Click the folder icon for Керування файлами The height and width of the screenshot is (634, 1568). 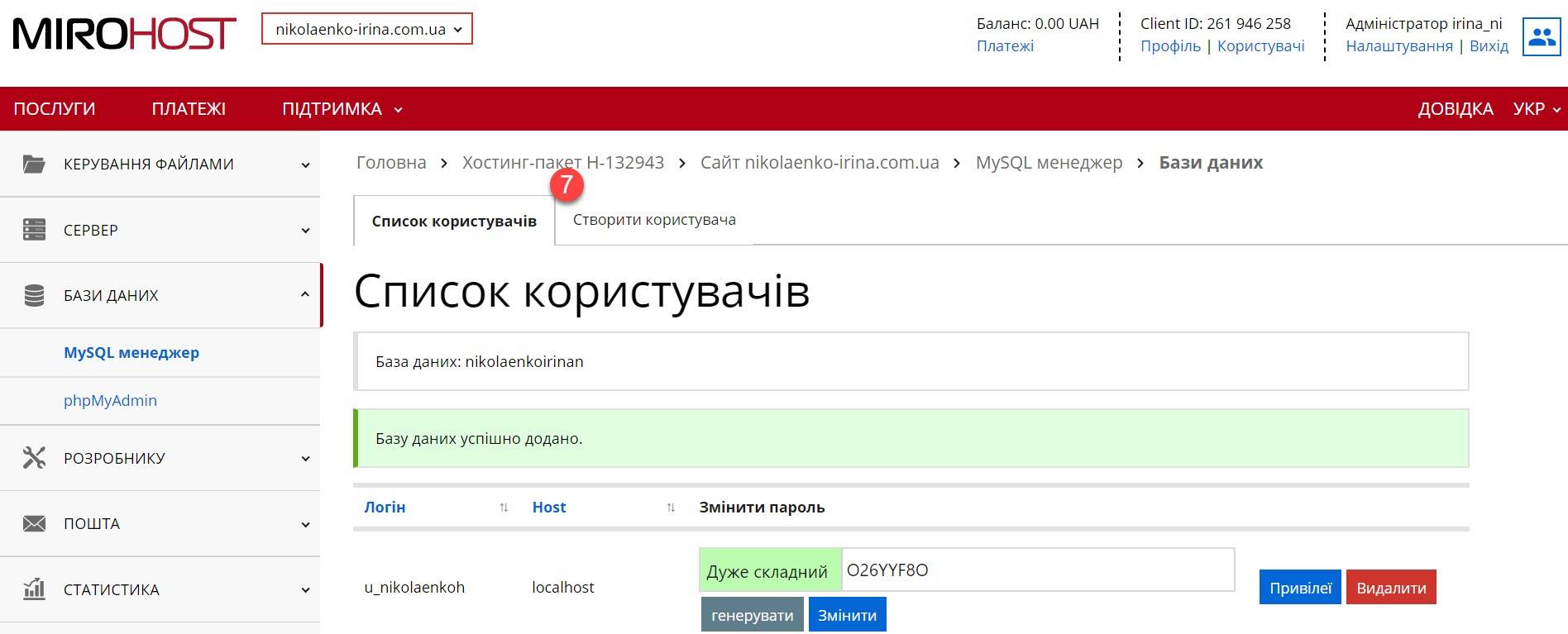pos(34,164)
